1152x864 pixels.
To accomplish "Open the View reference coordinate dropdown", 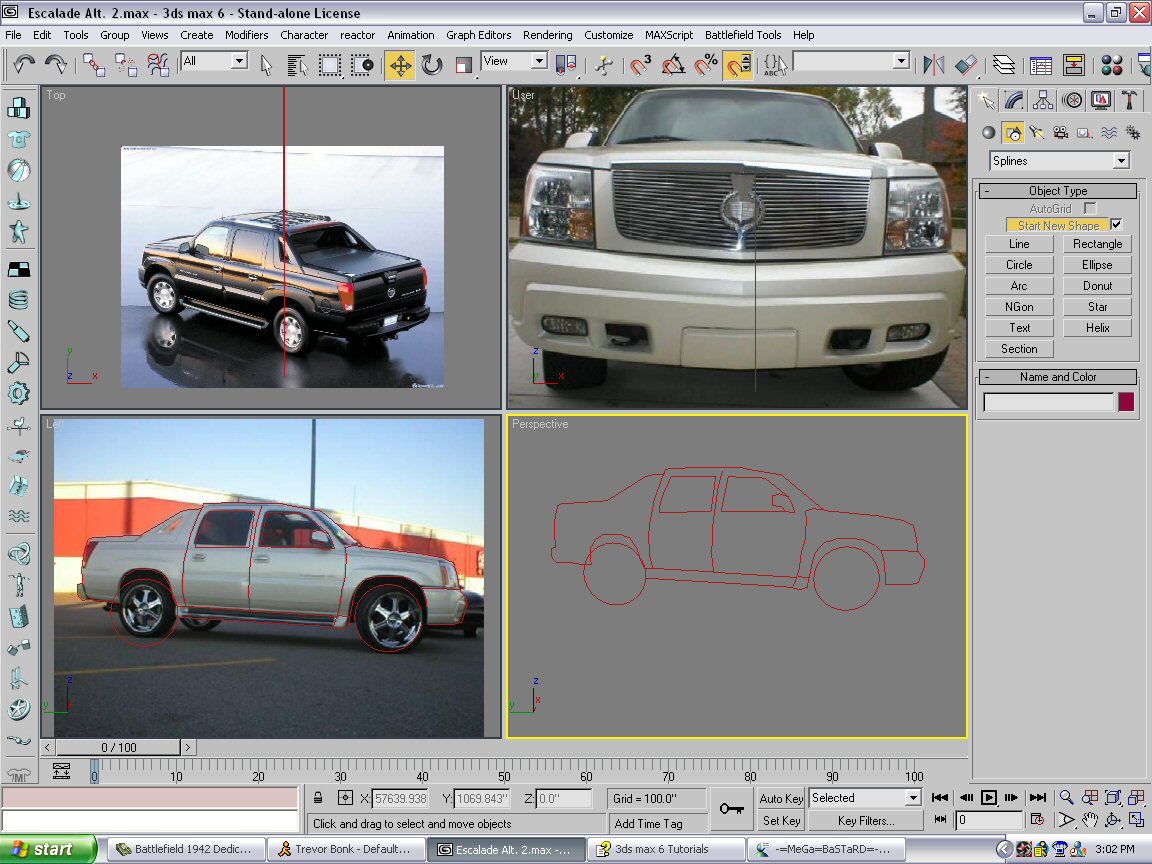I will point(539,61).
